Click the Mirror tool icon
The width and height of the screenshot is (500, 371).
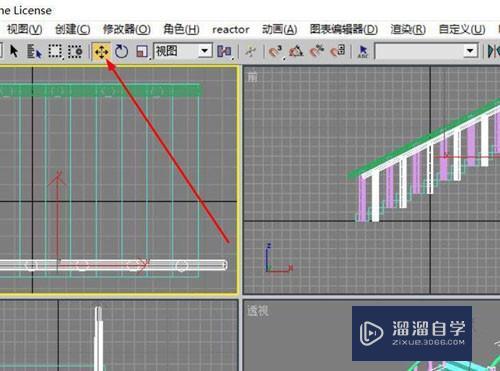[x=493, y=52]
